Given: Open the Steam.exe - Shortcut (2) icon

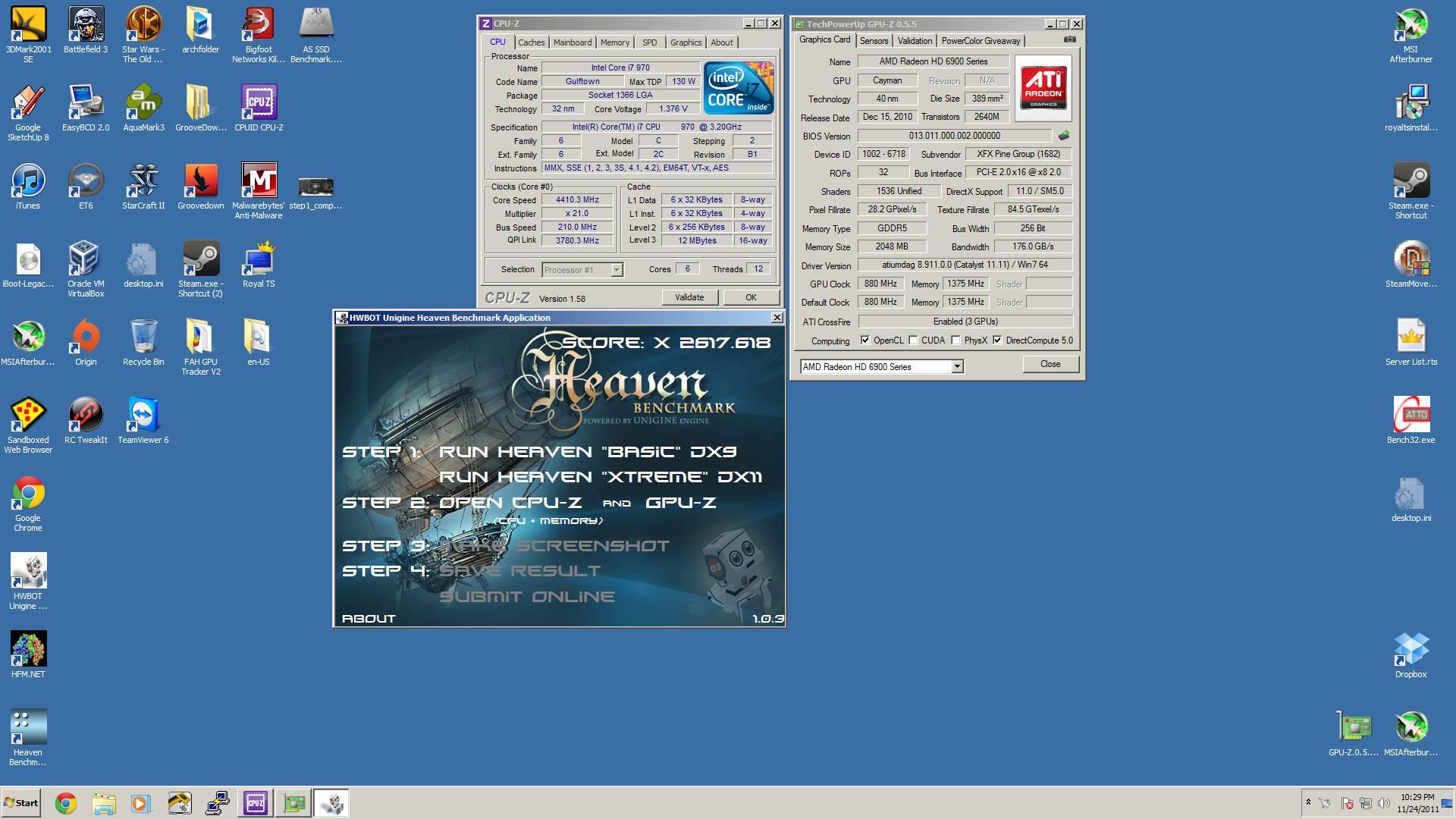Looking at the screenshot, I should 200,269.
